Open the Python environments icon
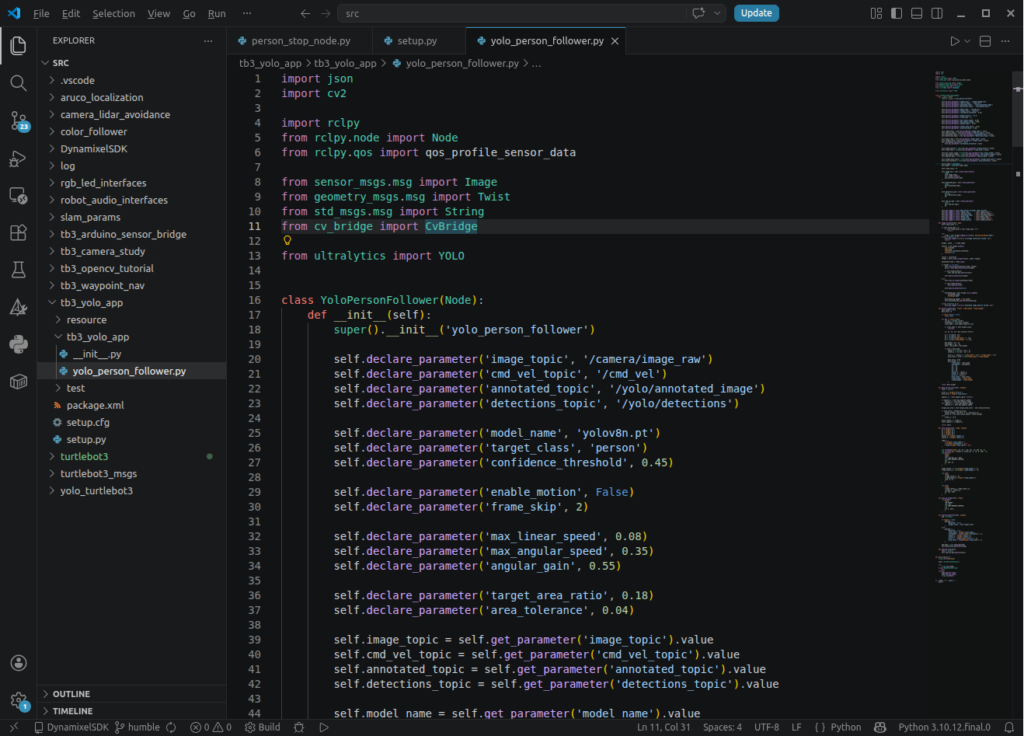 [18, 344]
